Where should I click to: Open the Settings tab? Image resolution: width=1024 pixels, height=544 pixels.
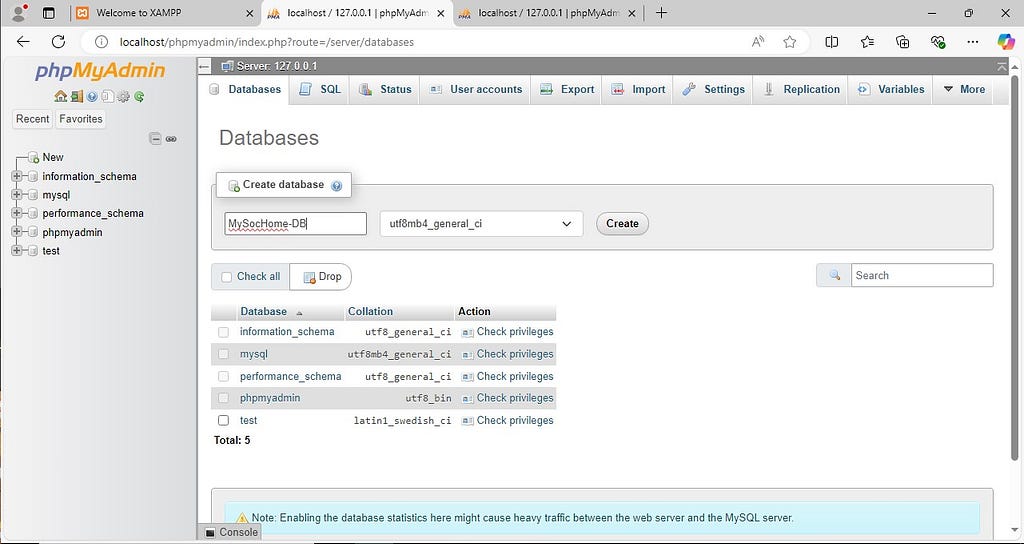(713, 89)
